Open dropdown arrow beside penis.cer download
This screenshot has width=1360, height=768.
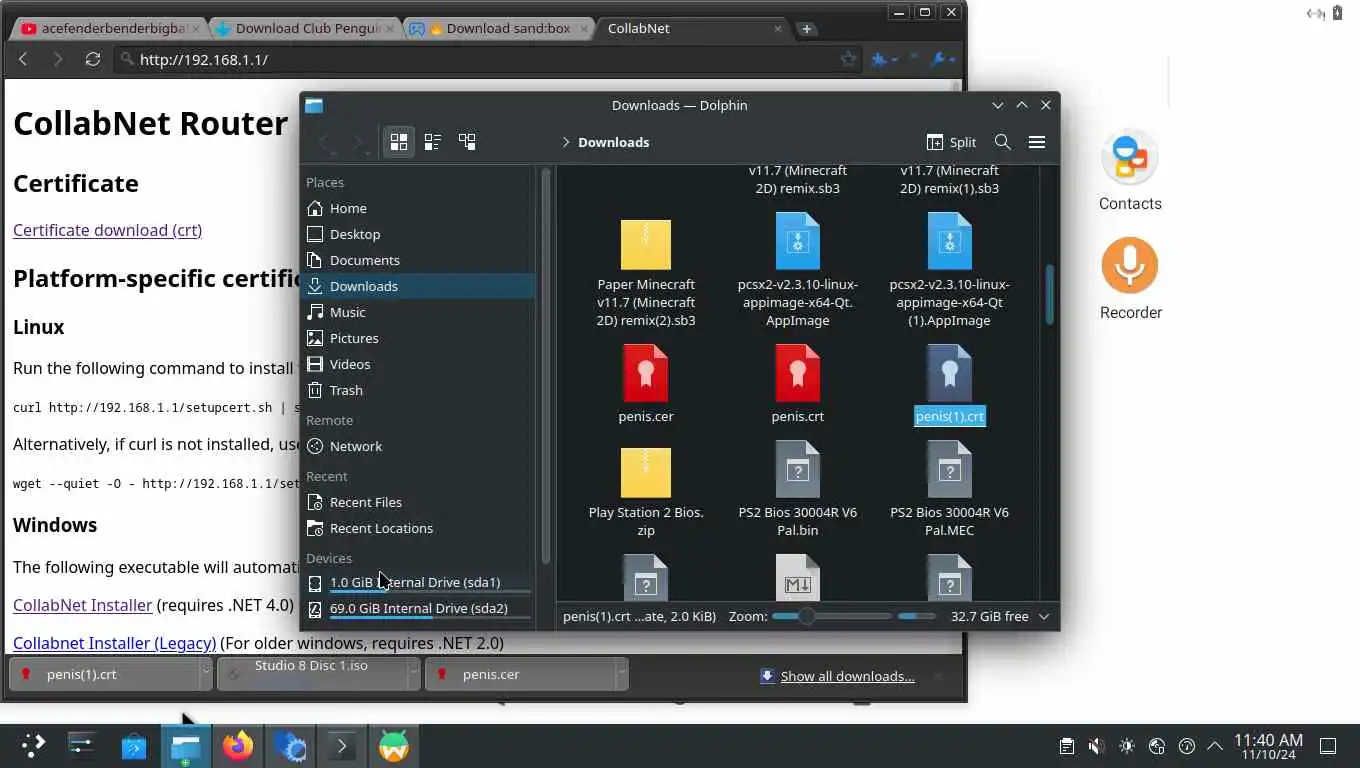pyautogui.click(x=622, y=674)
